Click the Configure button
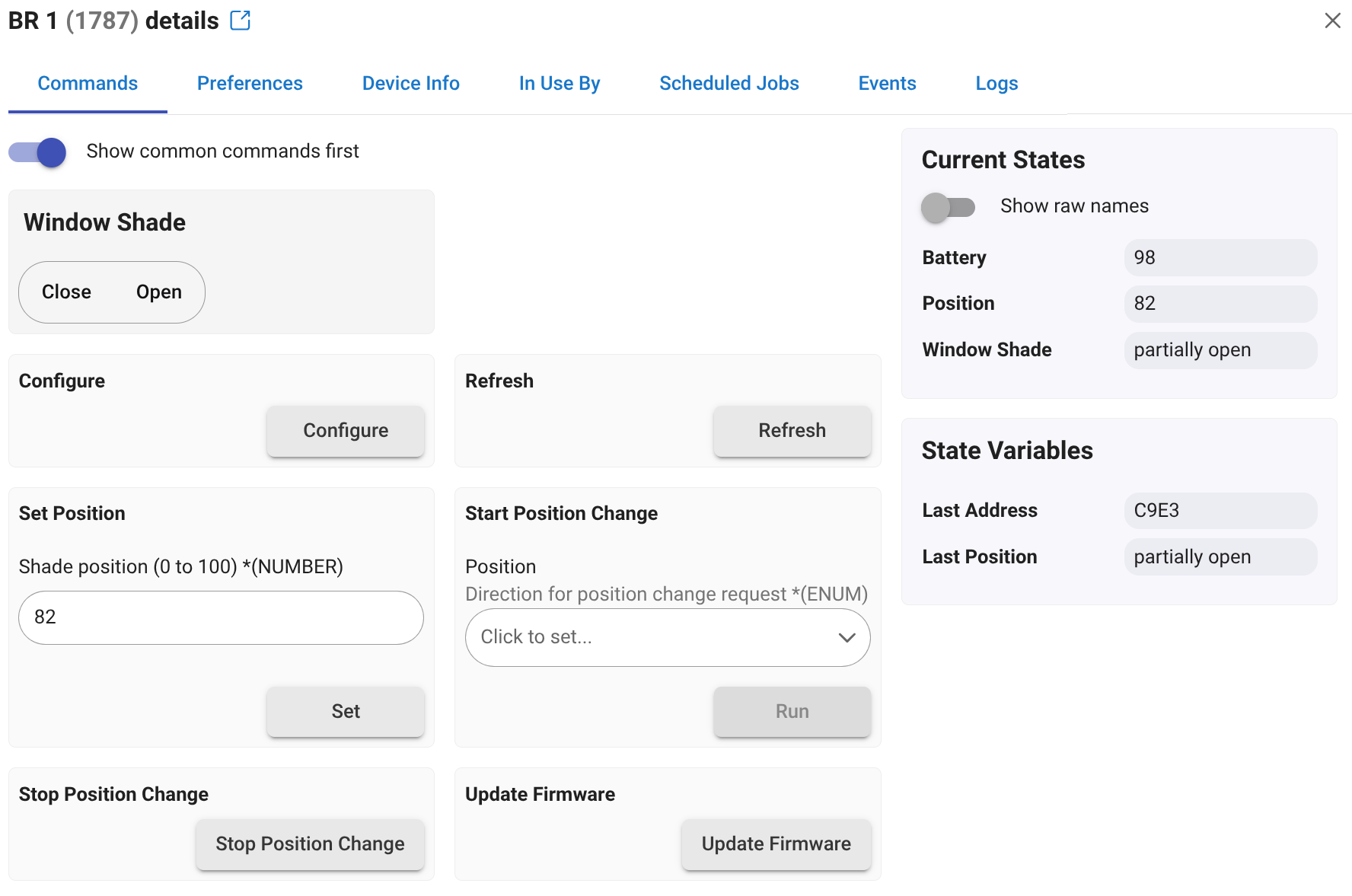This screenshot has height=896, width=1352. point(346,431)
